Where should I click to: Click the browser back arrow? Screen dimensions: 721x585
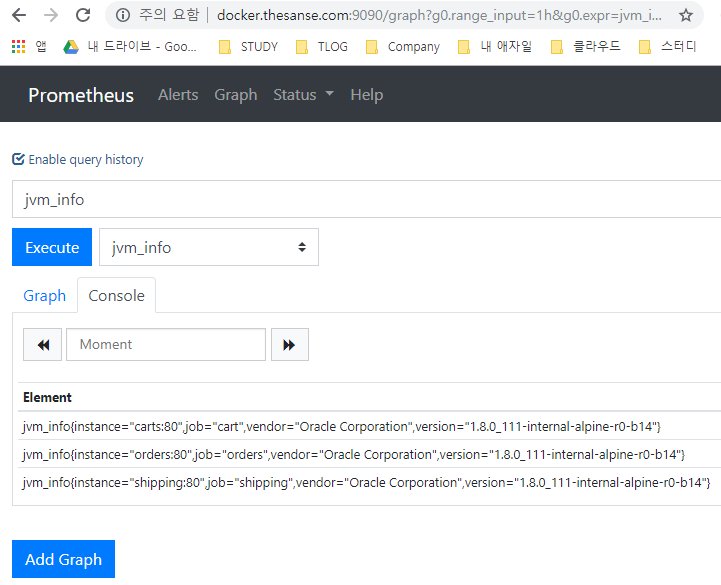[x=19, y=15]
